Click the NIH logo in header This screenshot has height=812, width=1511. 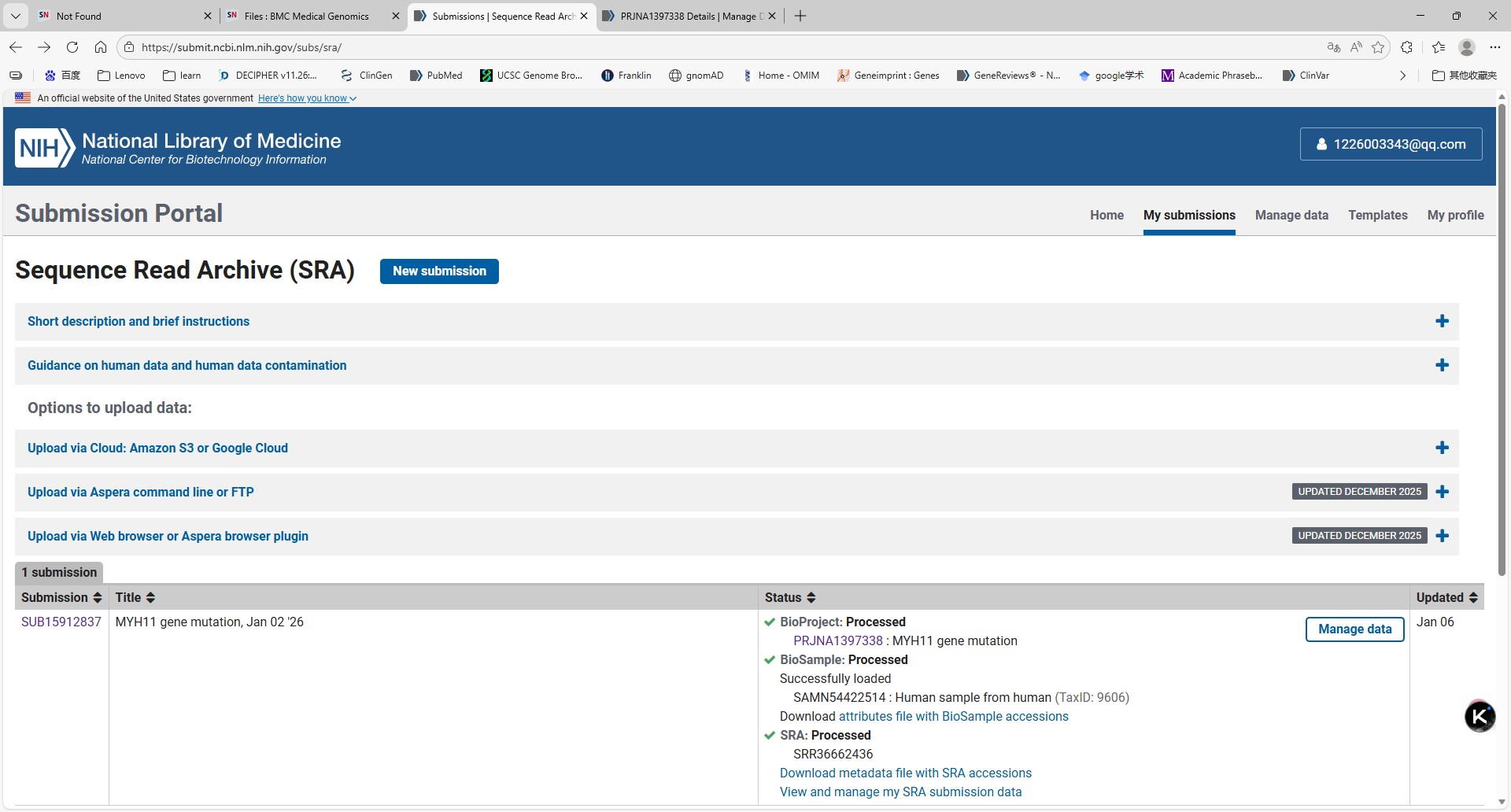(x=45, y=148)
